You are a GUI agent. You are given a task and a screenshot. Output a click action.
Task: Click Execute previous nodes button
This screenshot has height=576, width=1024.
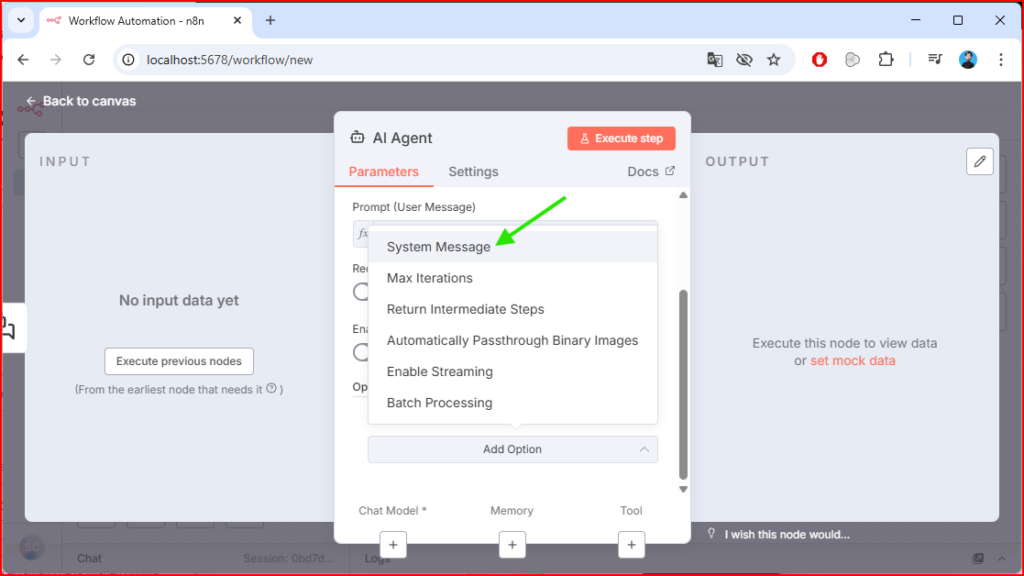pos(179,361)
